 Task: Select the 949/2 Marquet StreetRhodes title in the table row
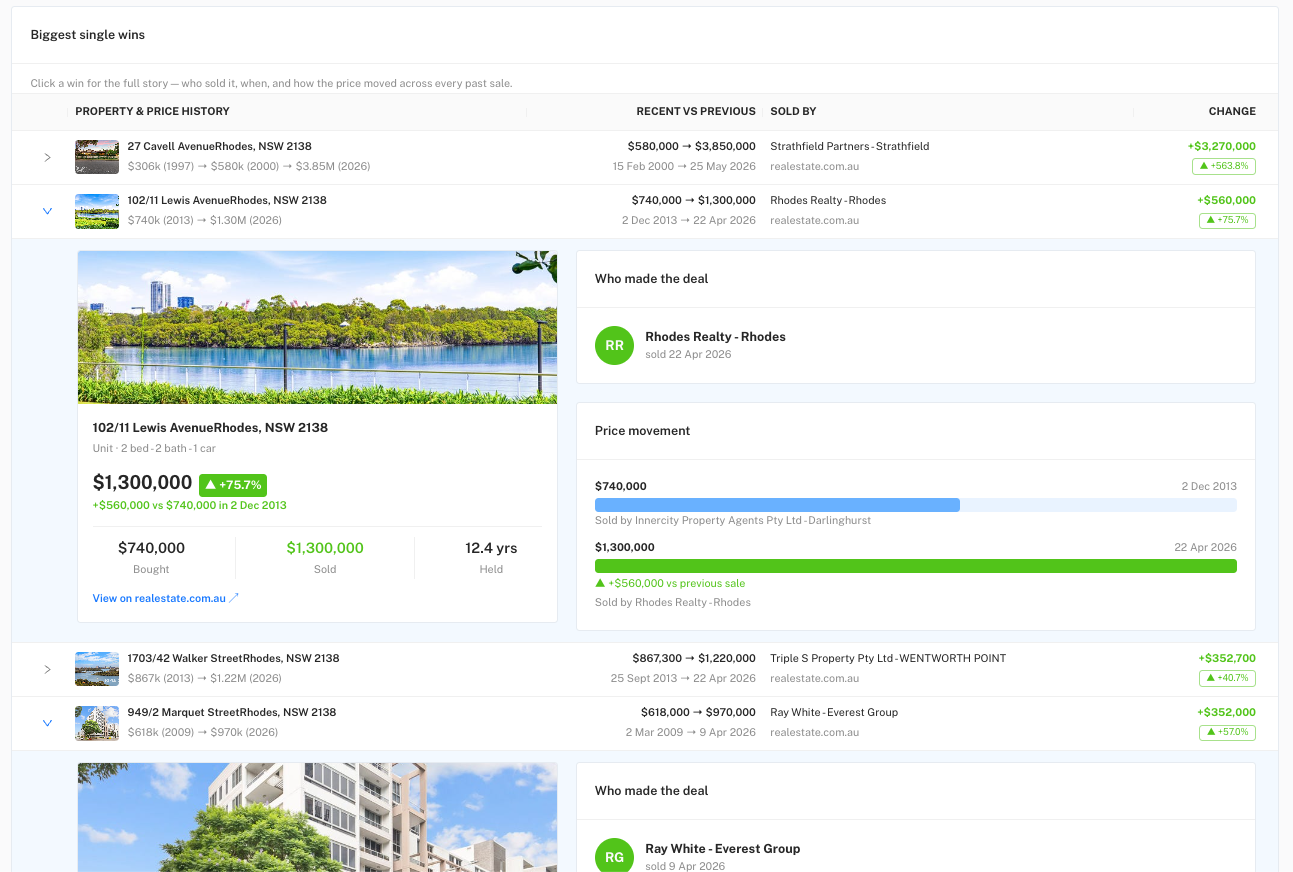(232, 712)
